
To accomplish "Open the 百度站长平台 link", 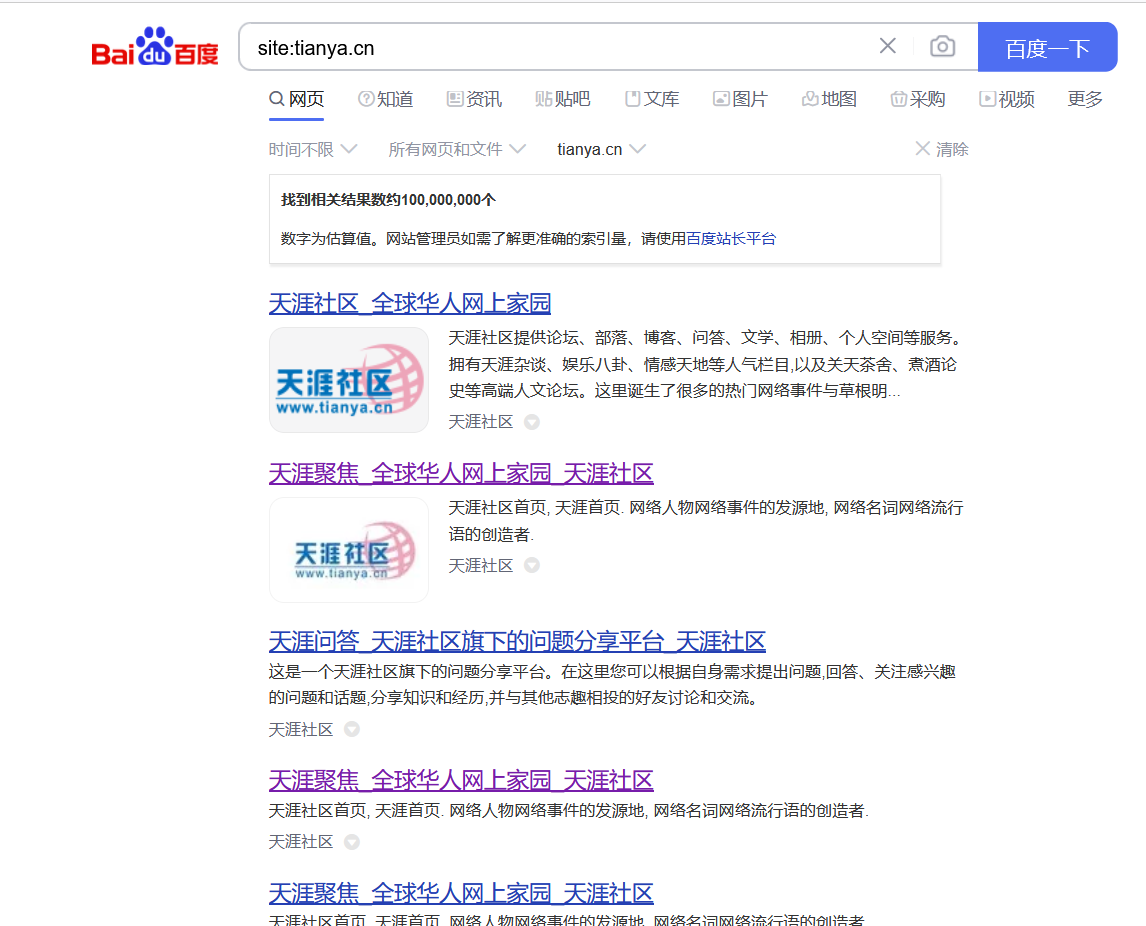I will [731, 238].
